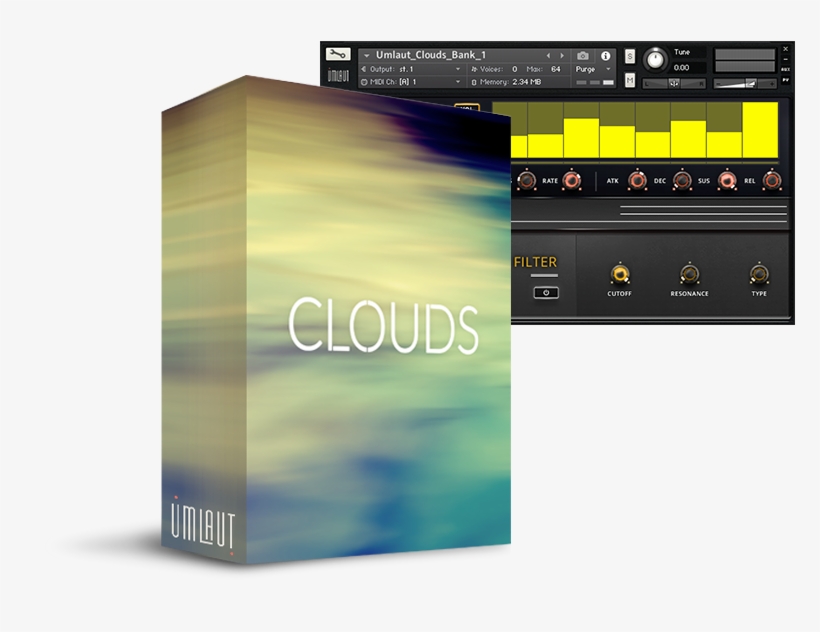Image resolution: width=820 pixels, height=632 pixels.
Task: Open the instrument info (i) icon
Action: (x=607, y=54)
